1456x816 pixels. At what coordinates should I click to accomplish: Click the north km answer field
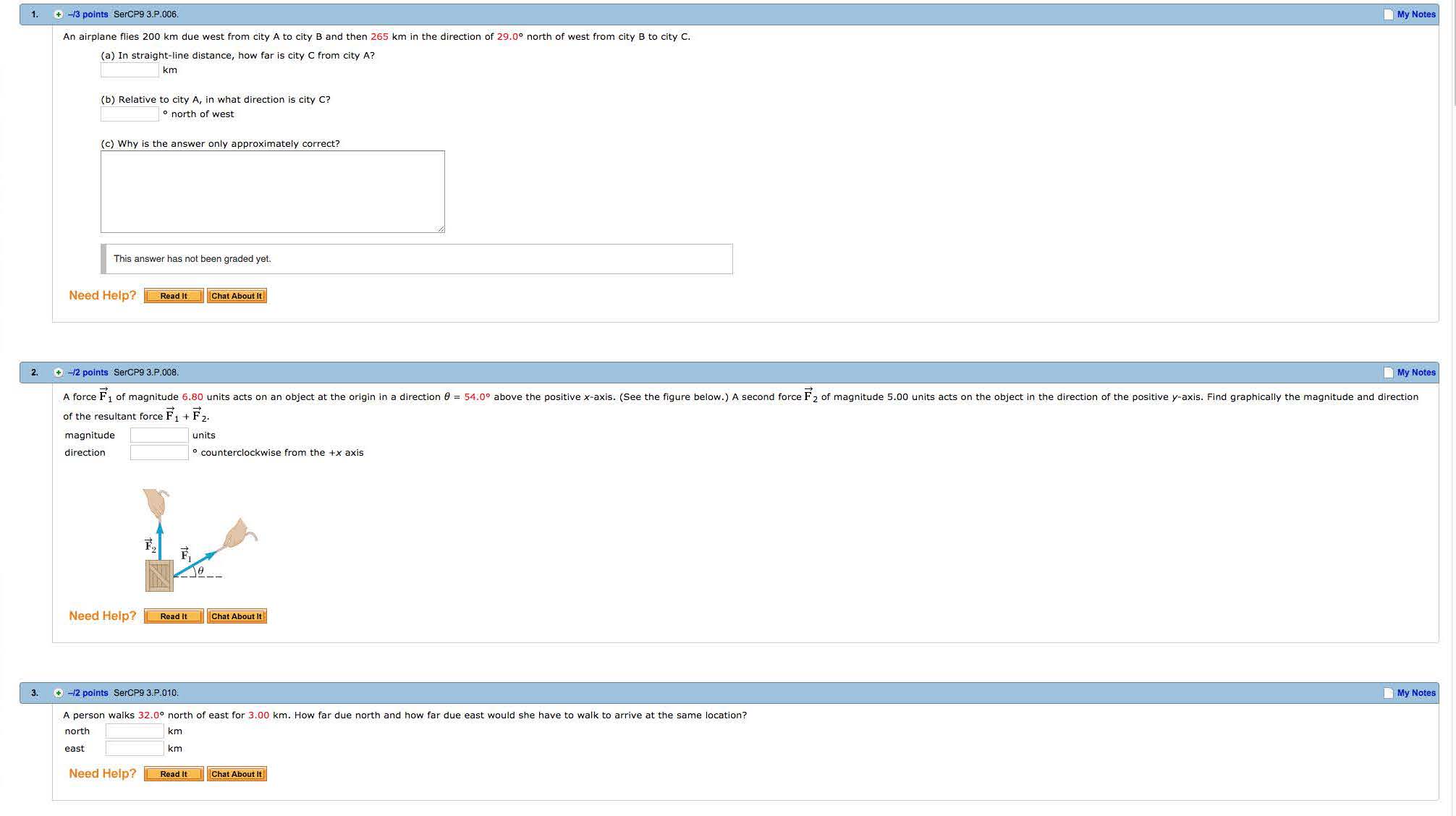[x=135, y=731]
